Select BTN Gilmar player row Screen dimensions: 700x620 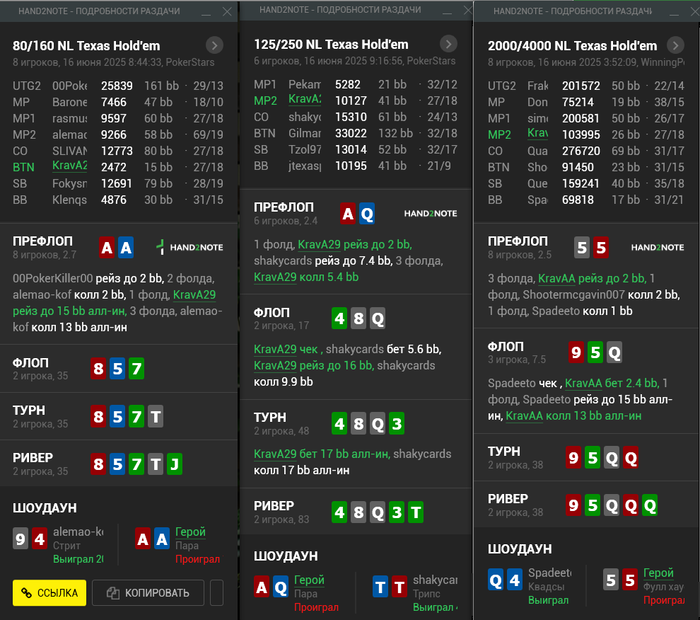click(x=355, y=133)
